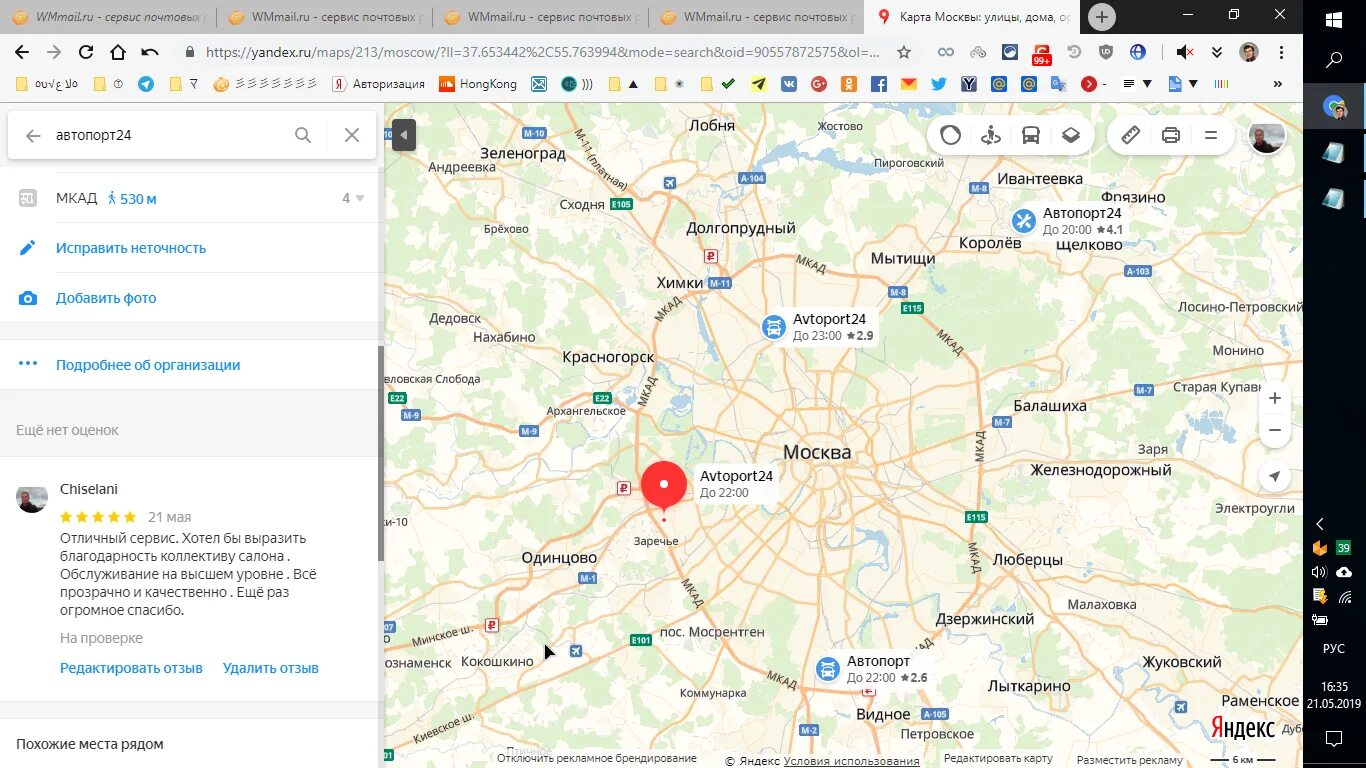Go to the browser home page

(118, 52)
